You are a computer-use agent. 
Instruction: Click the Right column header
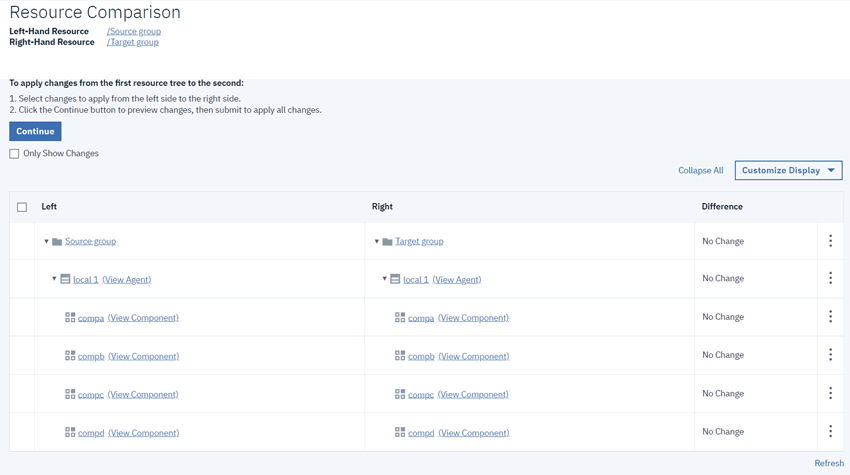point(382,207)
